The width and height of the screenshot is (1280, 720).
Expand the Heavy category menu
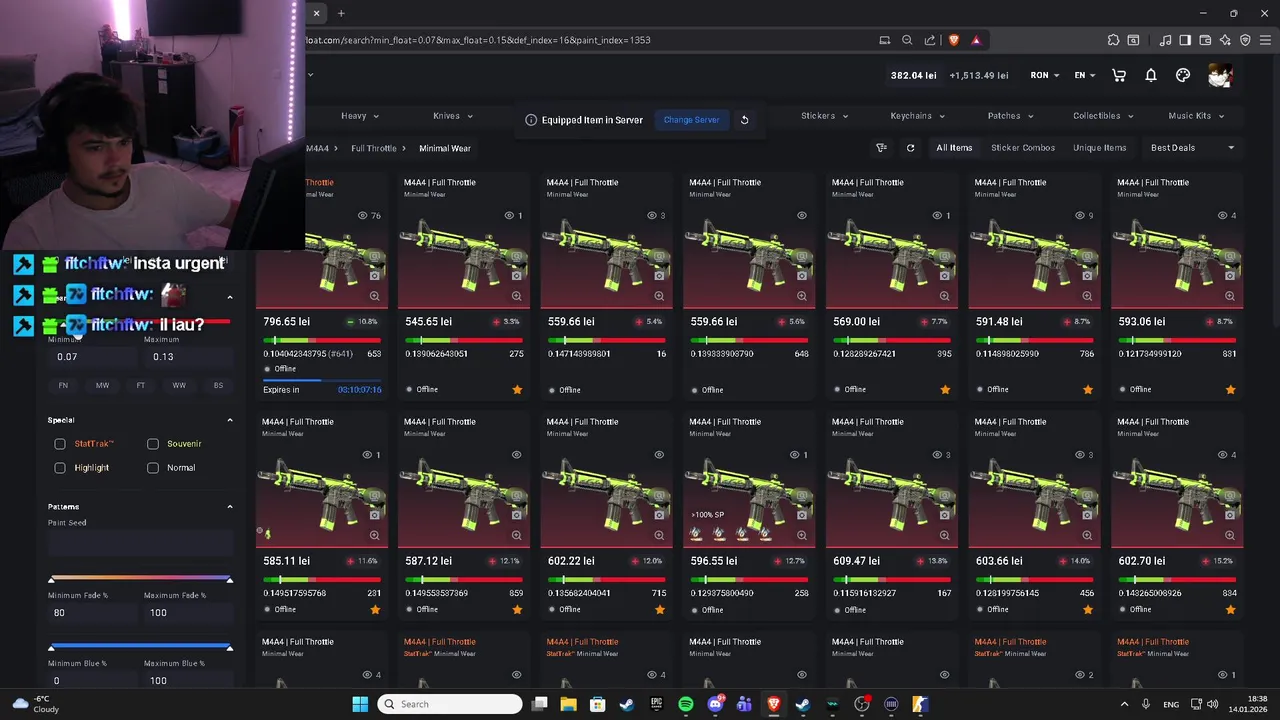(360, 116)
